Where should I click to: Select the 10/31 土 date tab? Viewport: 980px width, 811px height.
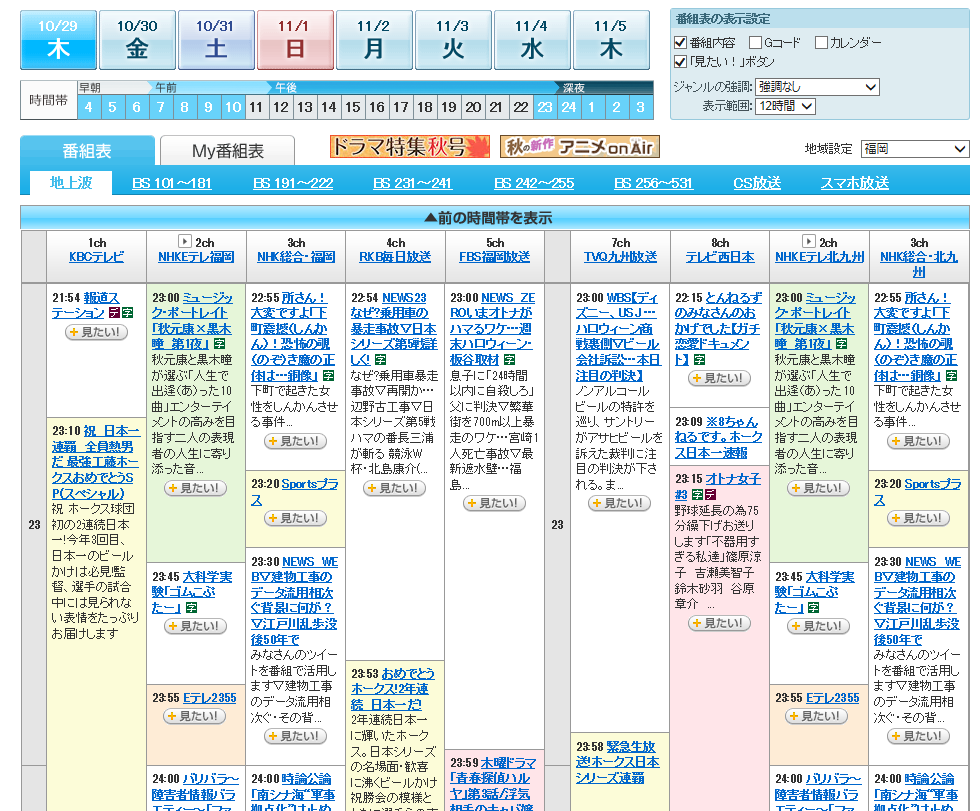coord(216,39)
